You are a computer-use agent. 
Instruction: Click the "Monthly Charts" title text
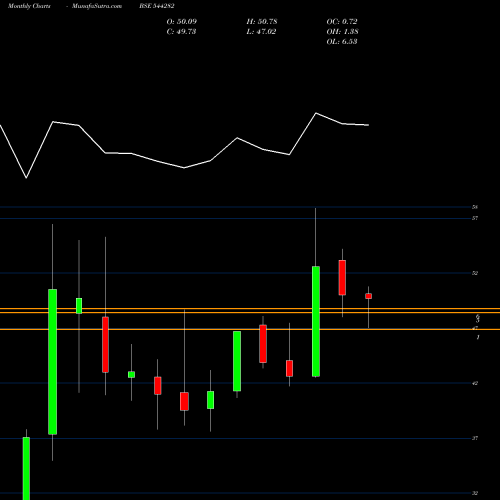pyautogui.click(x=29, y=6)
